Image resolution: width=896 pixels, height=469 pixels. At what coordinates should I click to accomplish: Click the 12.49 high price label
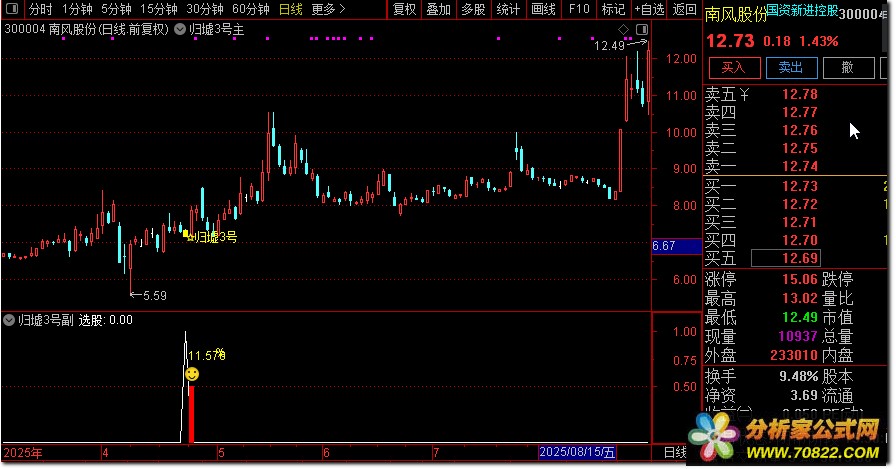pyautogui.click(x=609, y=46)
